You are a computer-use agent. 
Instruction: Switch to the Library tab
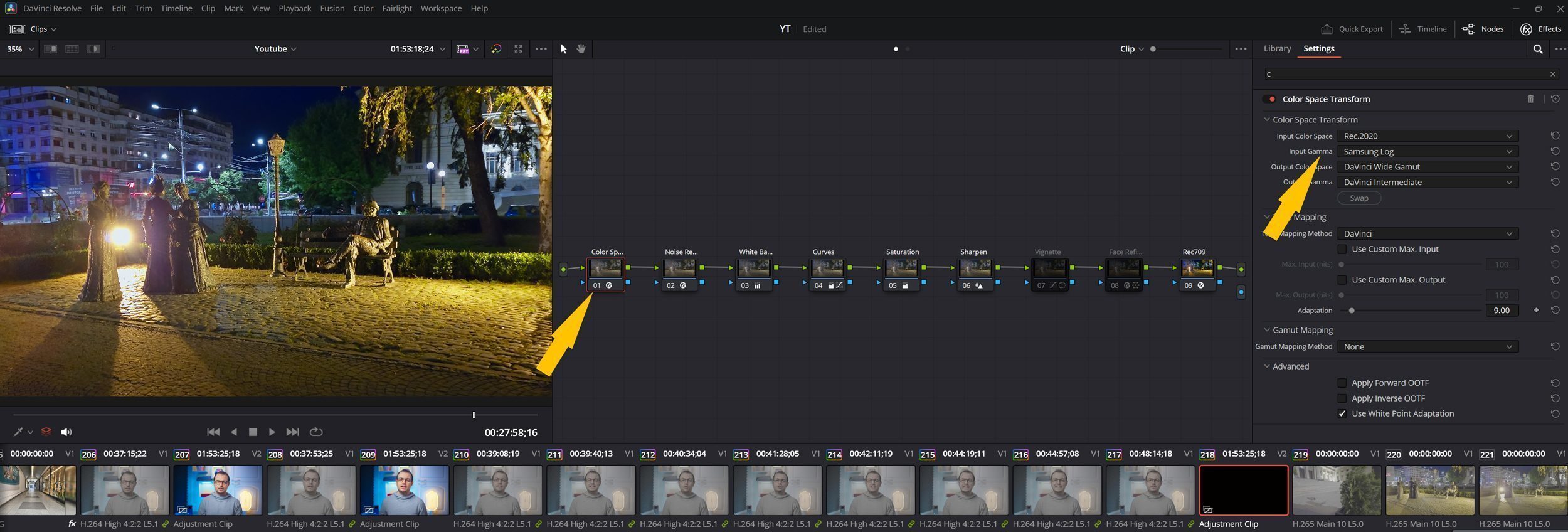click(1277, 48)
